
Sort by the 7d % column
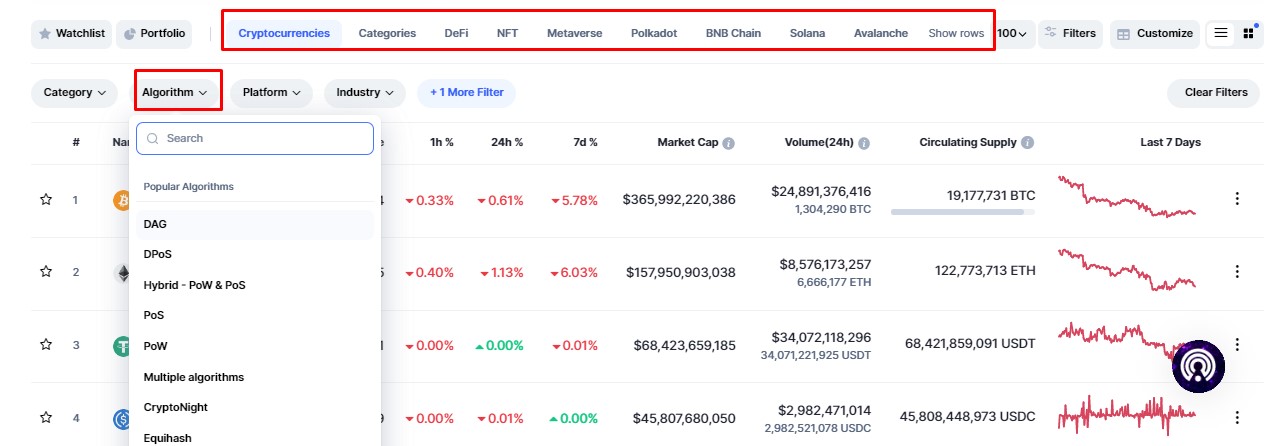586,143
